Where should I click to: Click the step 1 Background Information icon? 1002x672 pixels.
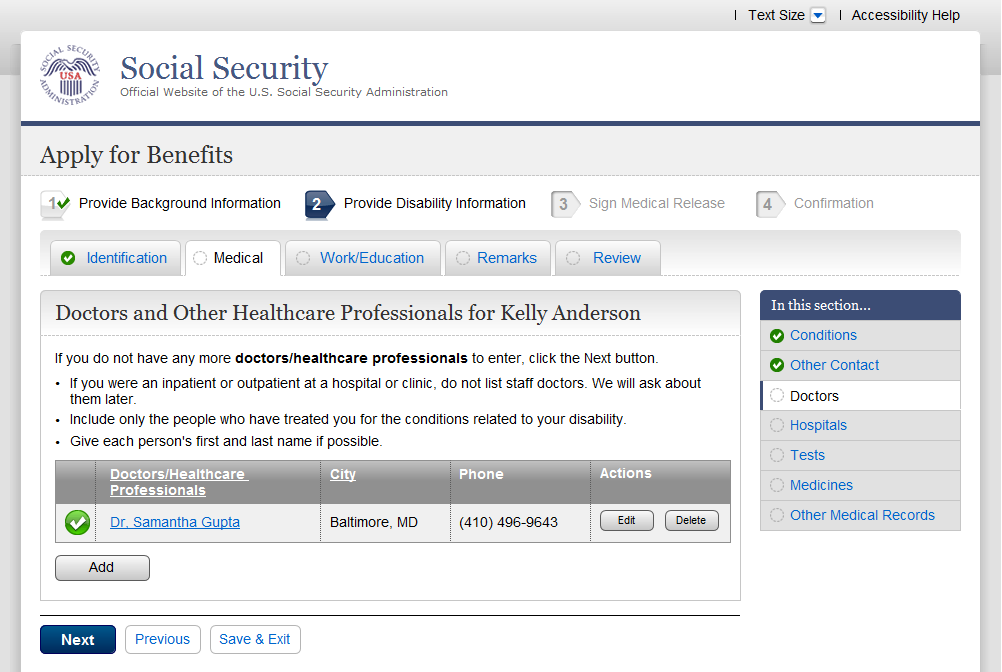55,204
